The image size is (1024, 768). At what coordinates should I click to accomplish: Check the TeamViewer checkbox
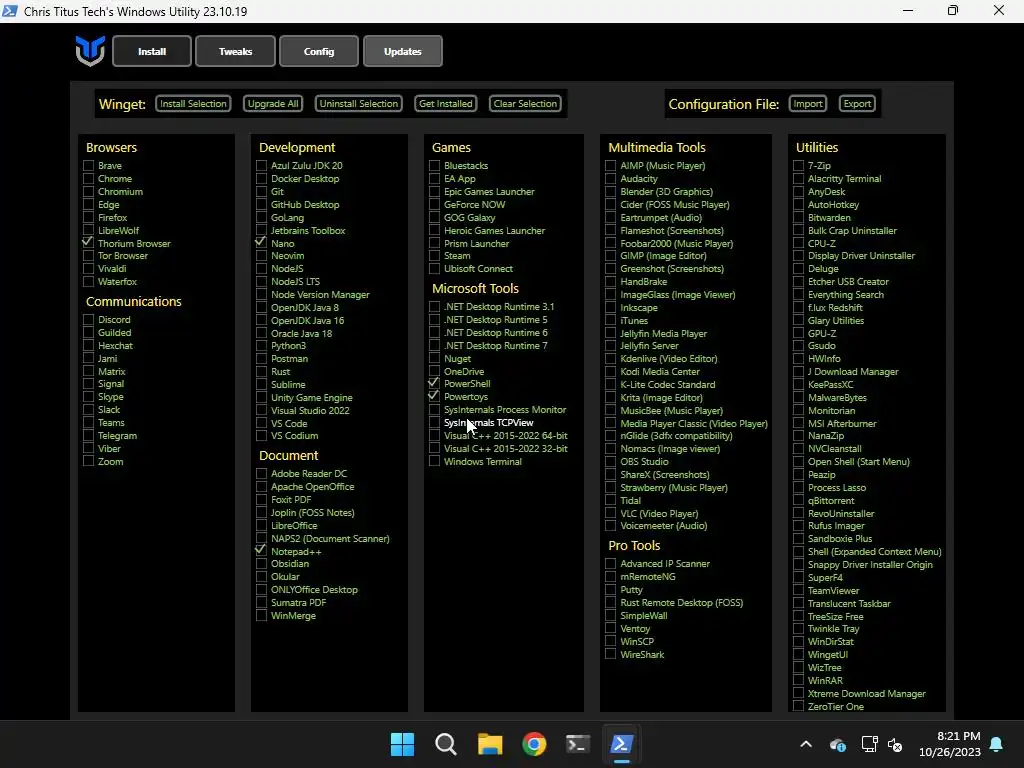798,590
